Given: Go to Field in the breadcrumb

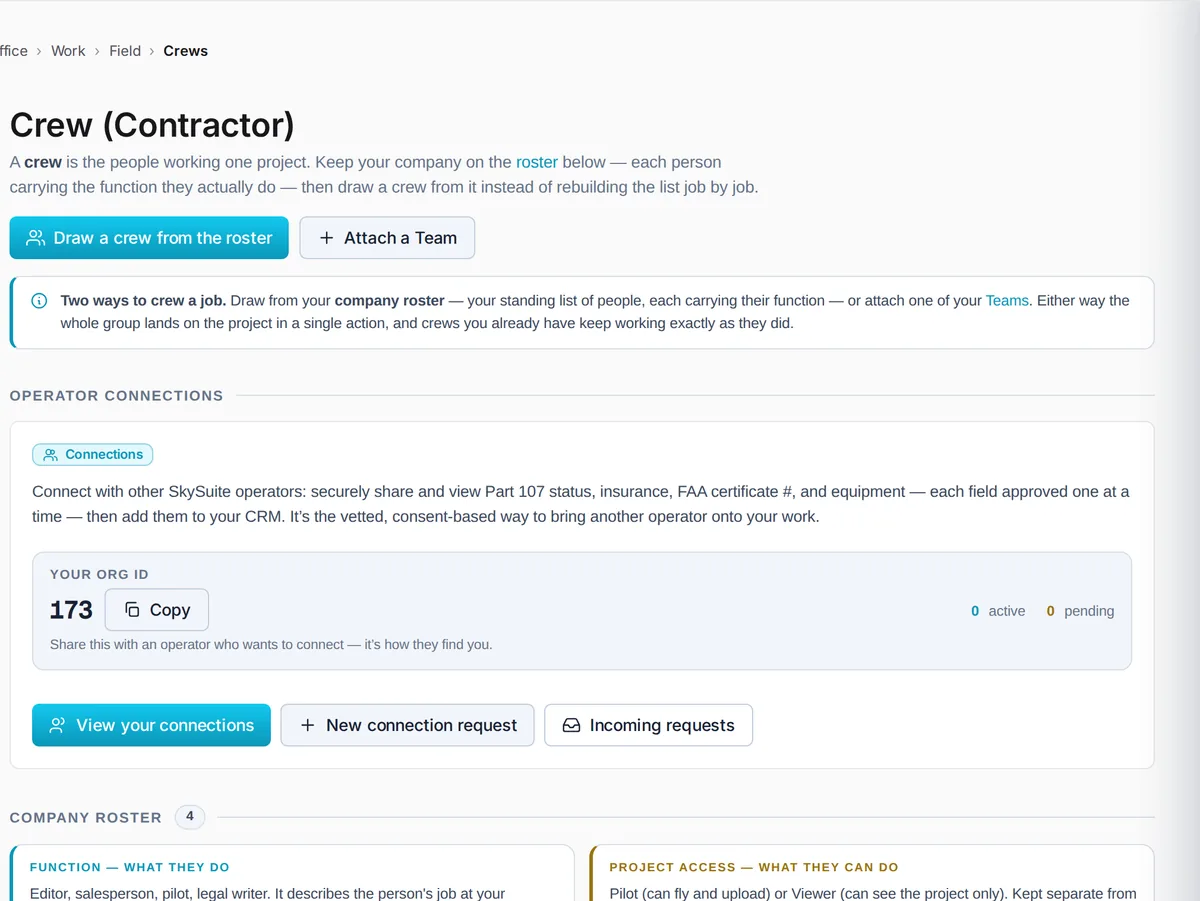Looking at the screenshot, I should (125, 51).
